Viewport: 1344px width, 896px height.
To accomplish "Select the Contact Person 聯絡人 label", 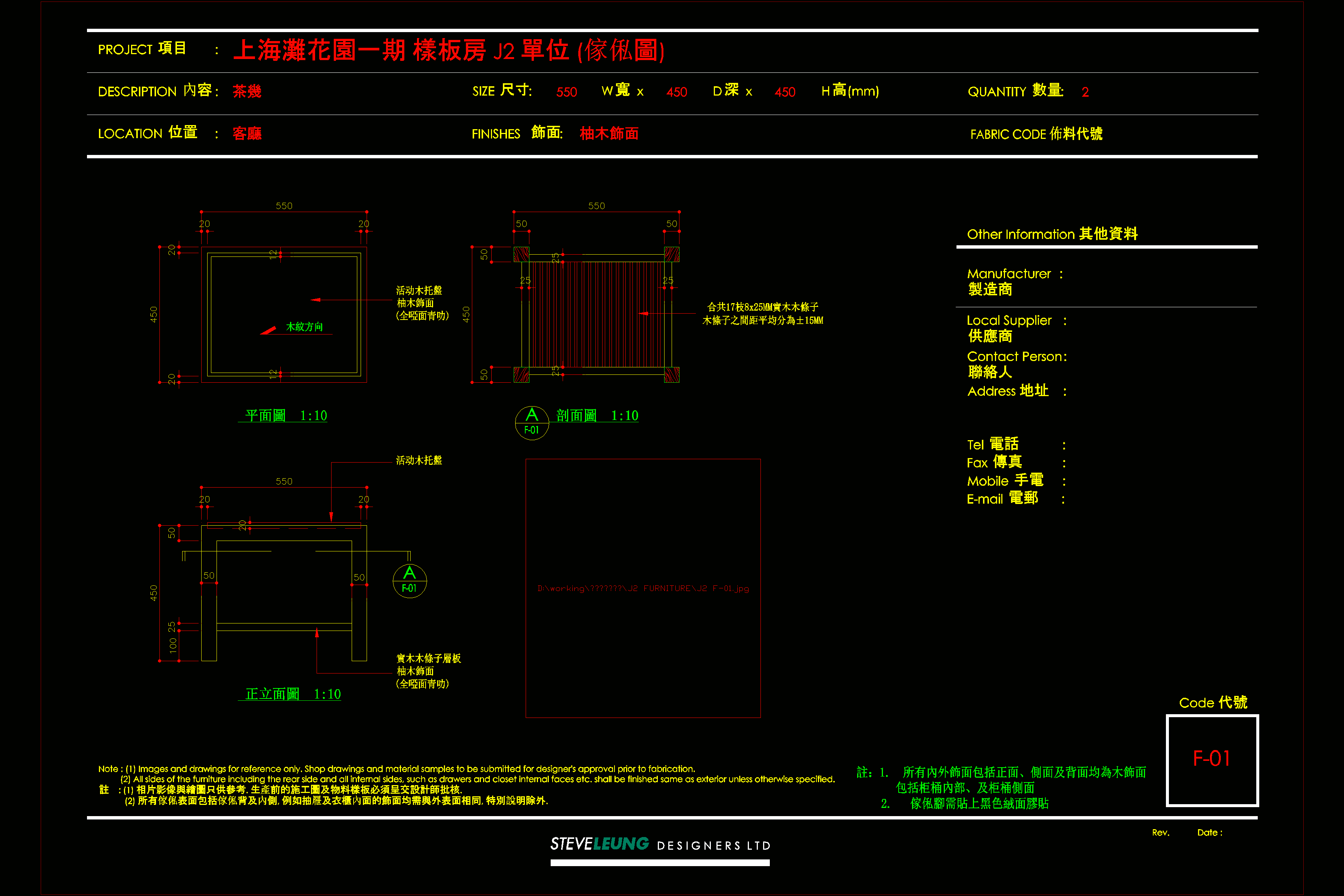I will [x=1017, y=364].
